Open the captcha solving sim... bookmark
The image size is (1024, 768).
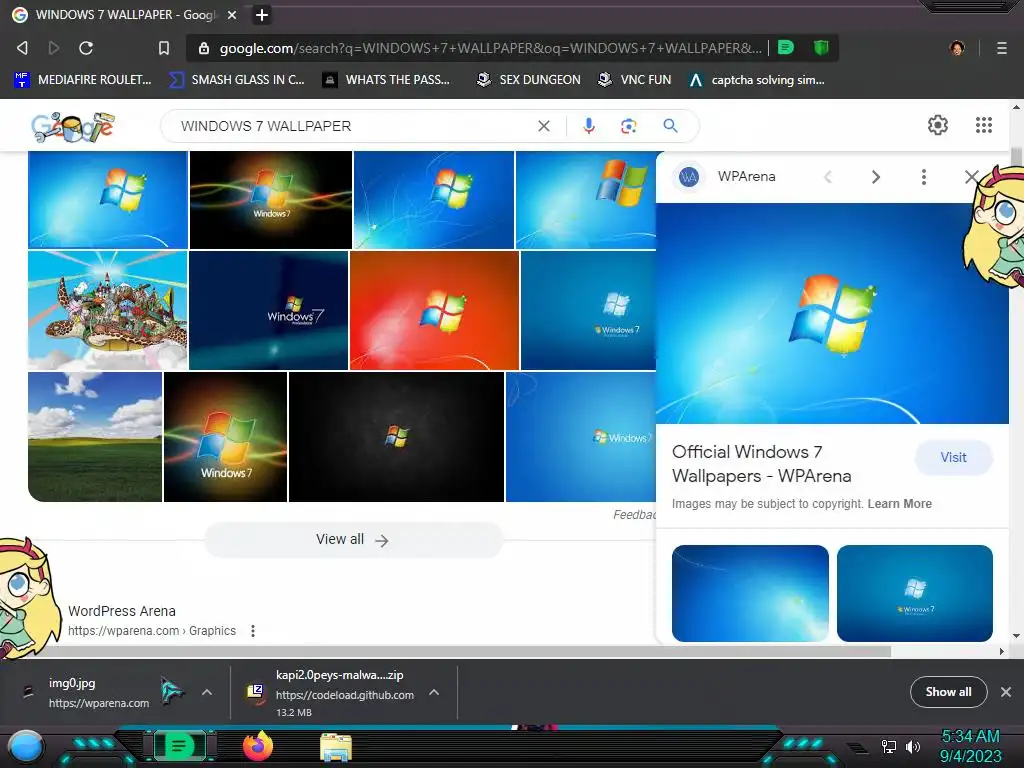coord(756,80)
